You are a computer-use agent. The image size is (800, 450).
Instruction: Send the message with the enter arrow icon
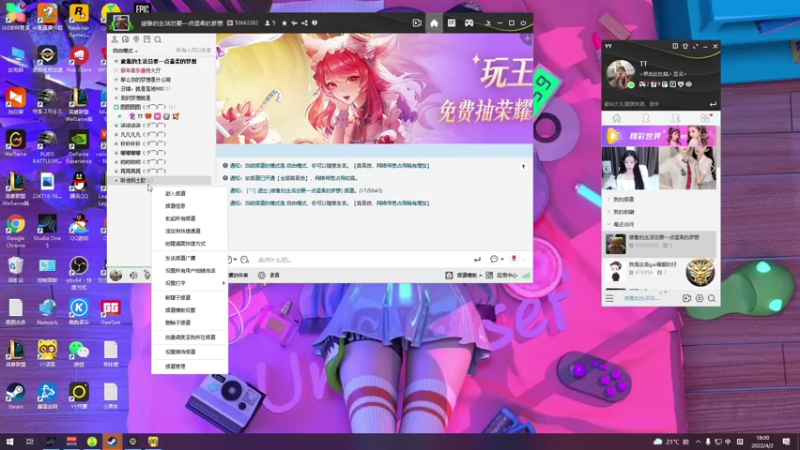click(477, 260)
